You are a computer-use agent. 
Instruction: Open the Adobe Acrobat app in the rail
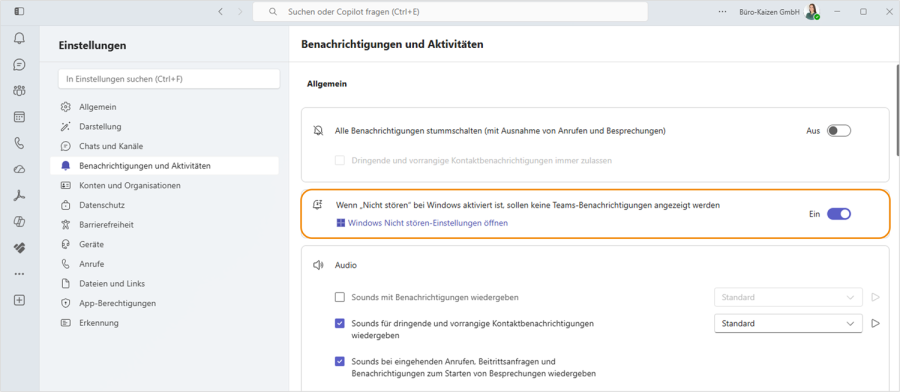(x=20, y=196)
